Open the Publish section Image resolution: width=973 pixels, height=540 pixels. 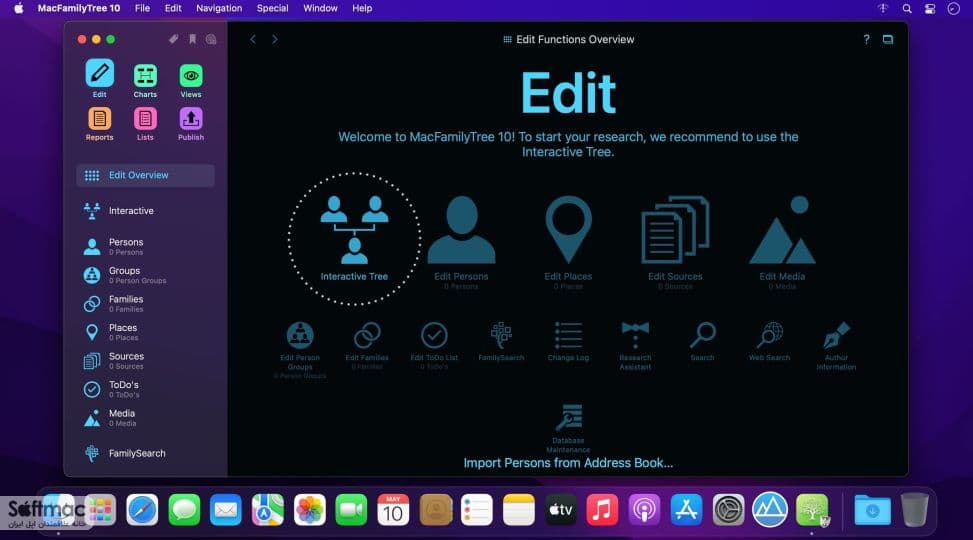coord(191,124)
